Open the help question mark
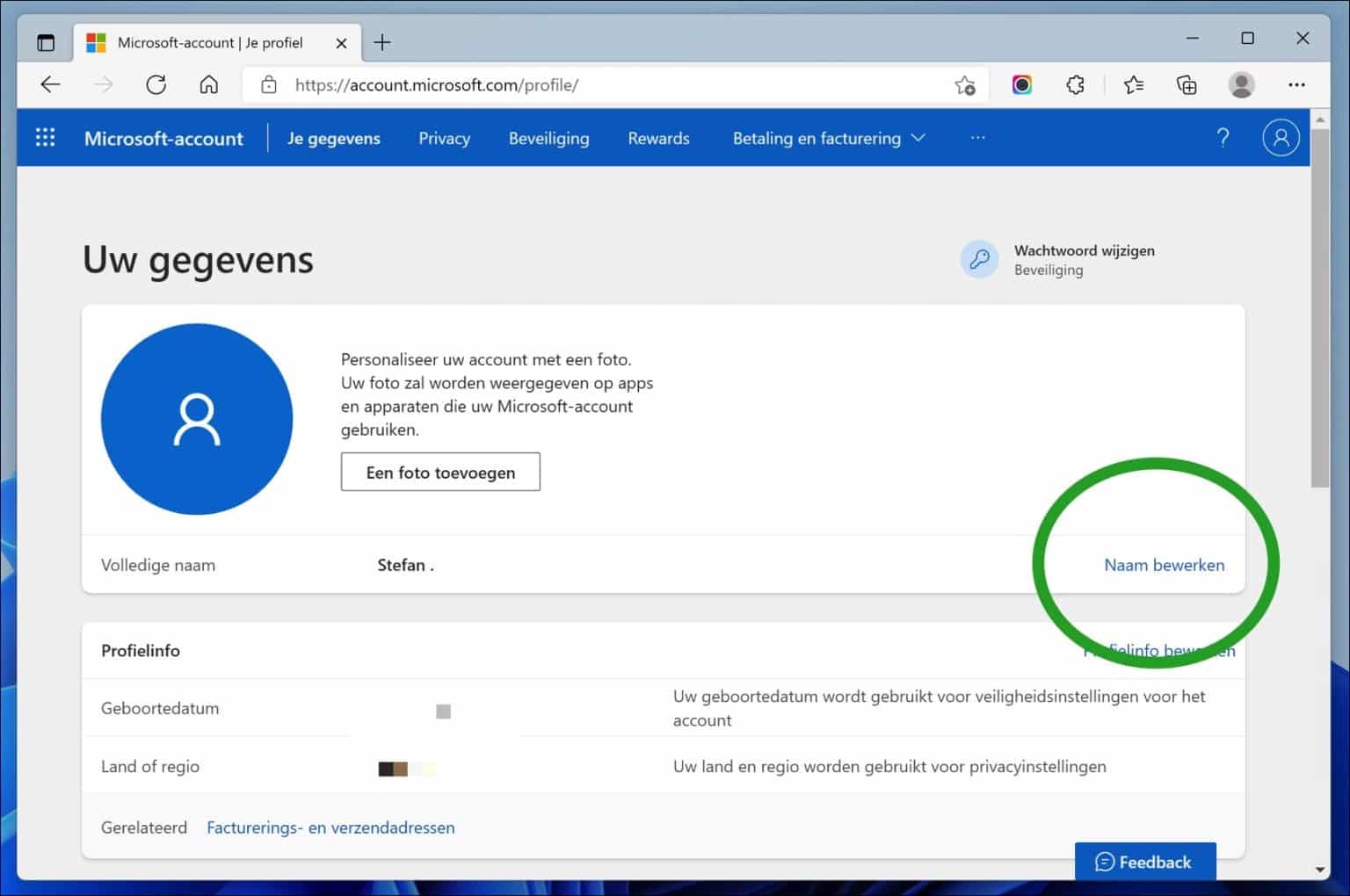Image resolution: width=1350 pixels, height=896 pixels. click(x=1223, y=138)
